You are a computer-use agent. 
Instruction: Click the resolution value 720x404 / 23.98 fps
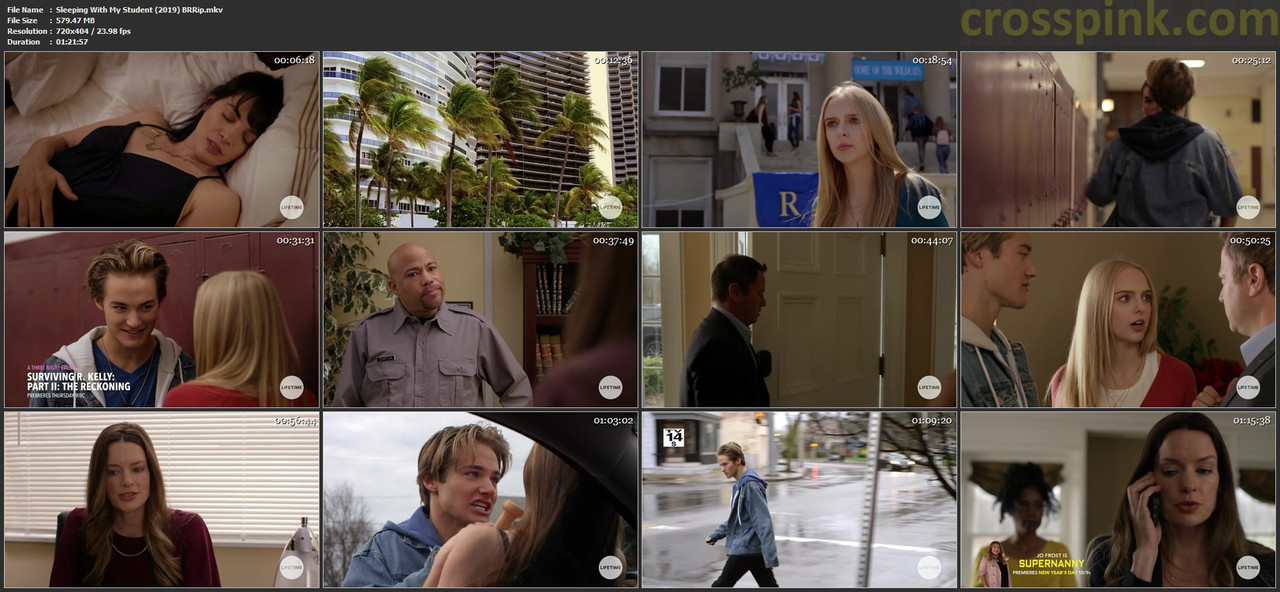click(x=93, y=31)
